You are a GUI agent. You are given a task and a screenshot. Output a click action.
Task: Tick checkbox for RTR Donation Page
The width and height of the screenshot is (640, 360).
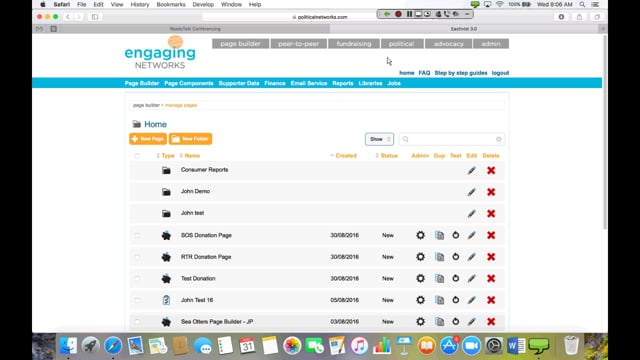[x=137, y=257]
